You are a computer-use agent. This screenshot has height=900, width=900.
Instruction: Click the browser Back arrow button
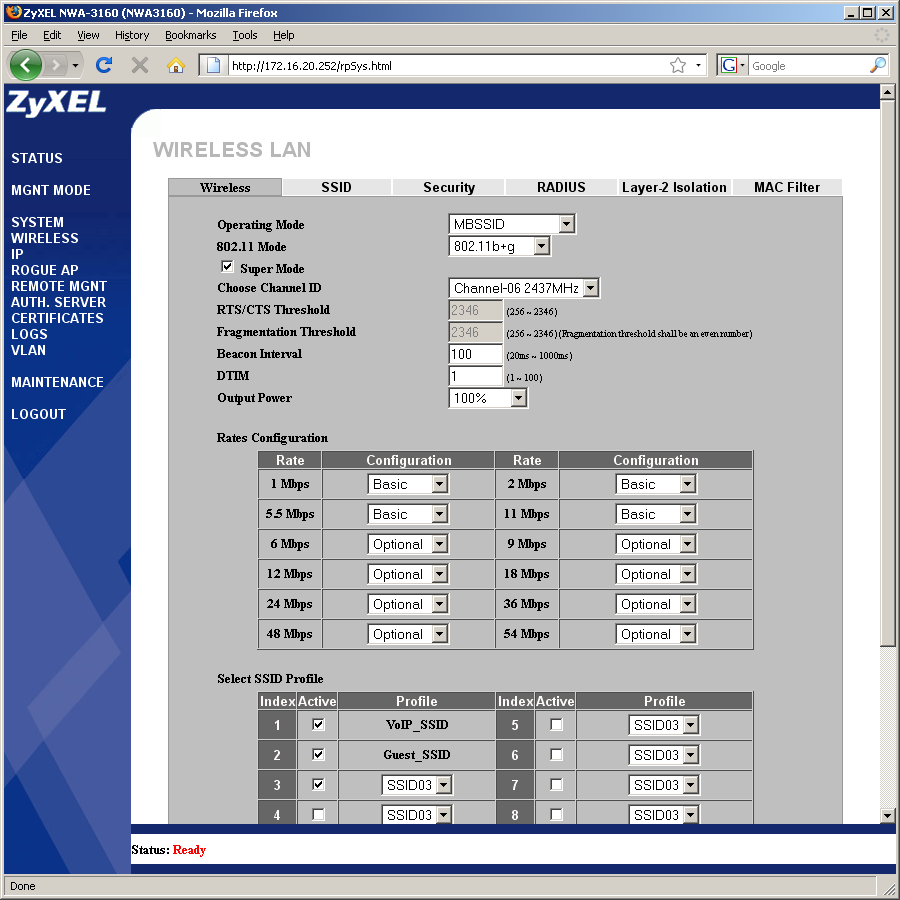pos(27,65)
